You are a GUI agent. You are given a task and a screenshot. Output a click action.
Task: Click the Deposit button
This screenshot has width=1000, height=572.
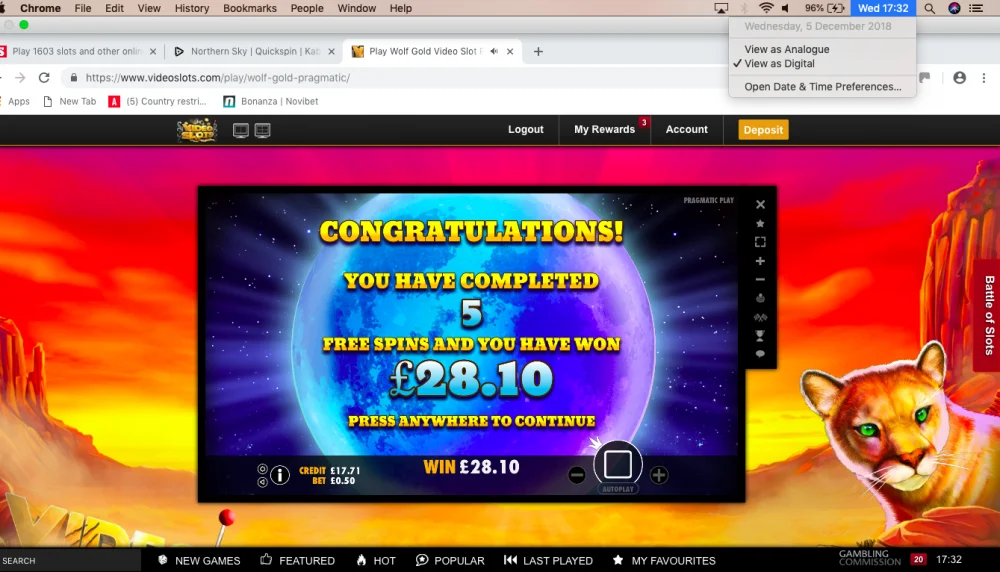(763, 130)
